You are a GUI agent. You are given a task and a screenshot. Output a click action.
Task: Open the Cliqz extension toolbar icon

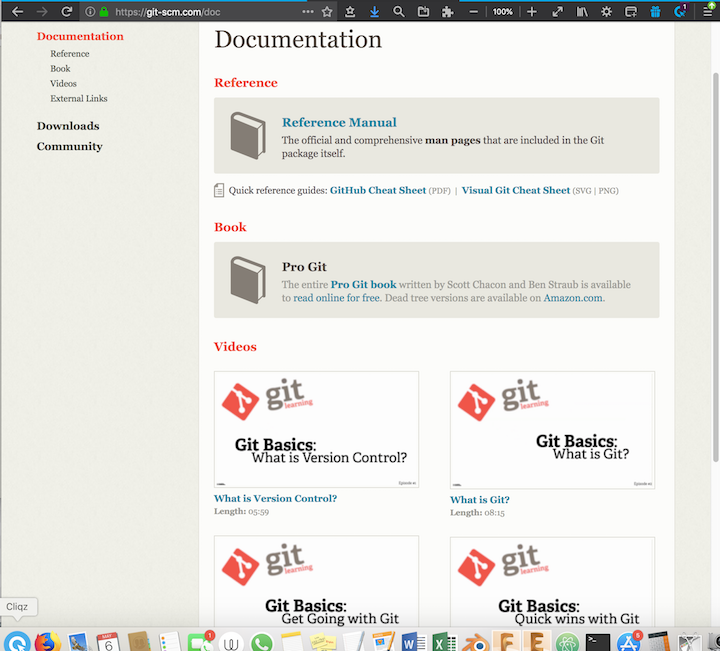(x=680, y=11)
